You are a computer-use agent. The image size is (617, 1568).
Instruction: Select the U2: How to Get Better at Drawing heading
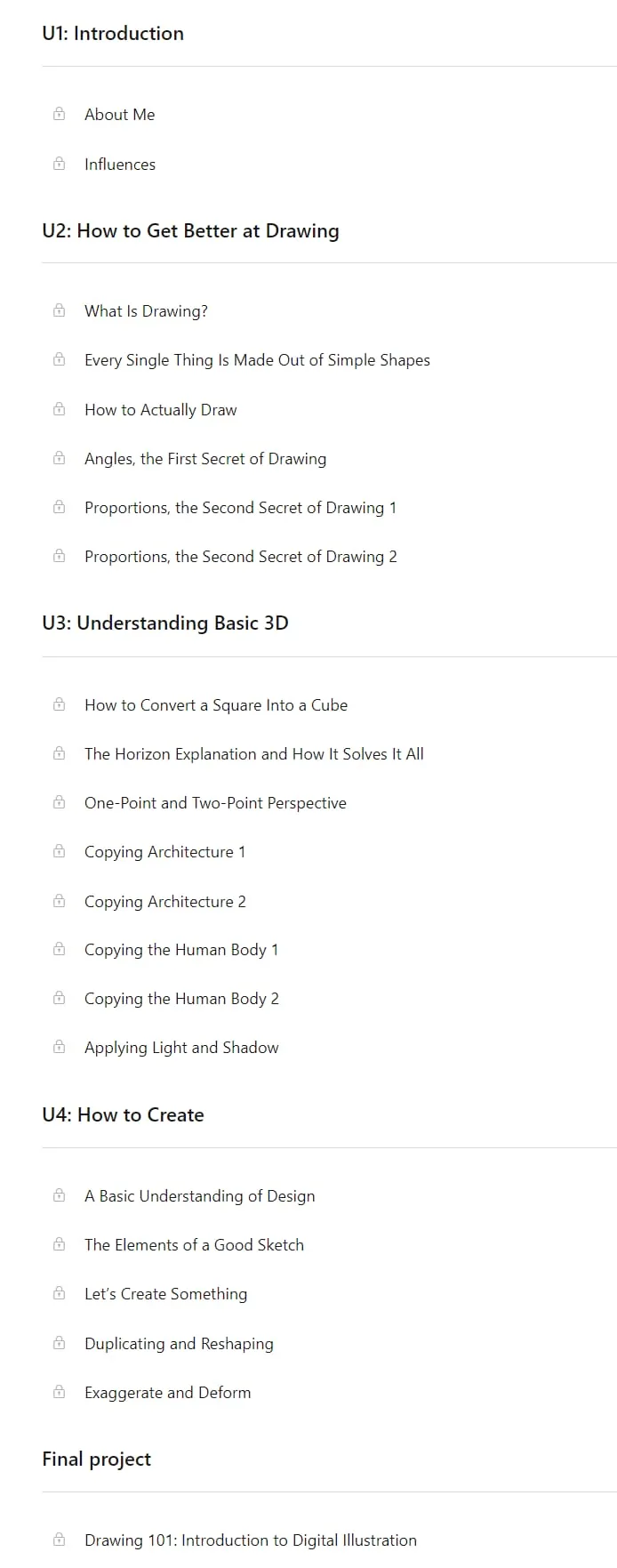[190, 231]
